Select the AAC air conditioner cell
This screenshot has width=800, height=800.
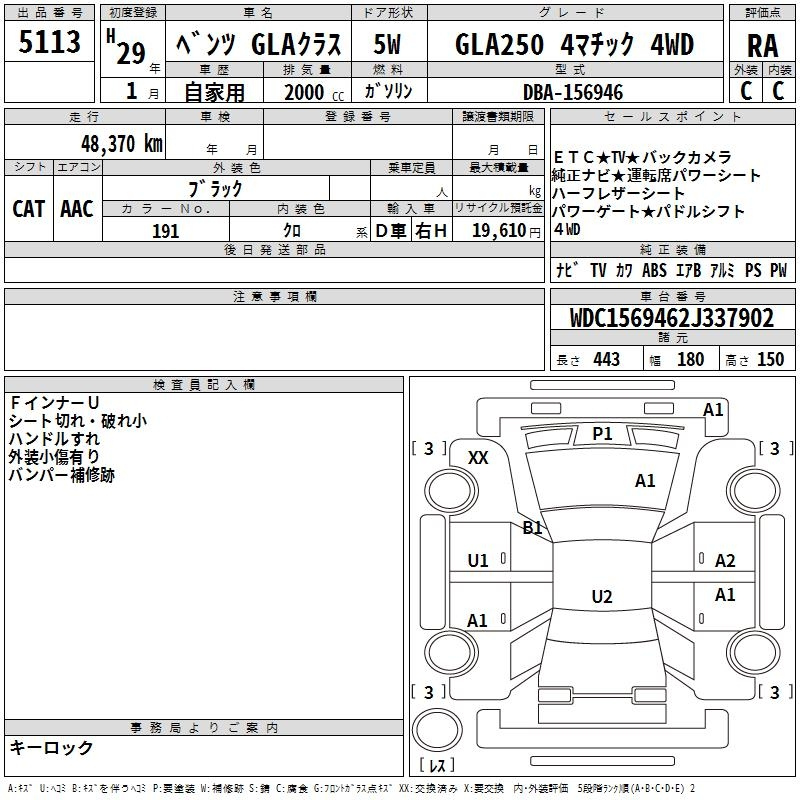[77, 208]
